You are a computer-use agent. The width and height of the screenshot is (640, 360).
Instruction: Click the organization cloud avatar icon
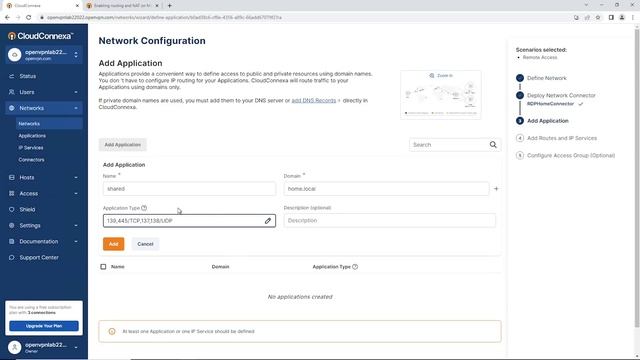tap(15, 55)
